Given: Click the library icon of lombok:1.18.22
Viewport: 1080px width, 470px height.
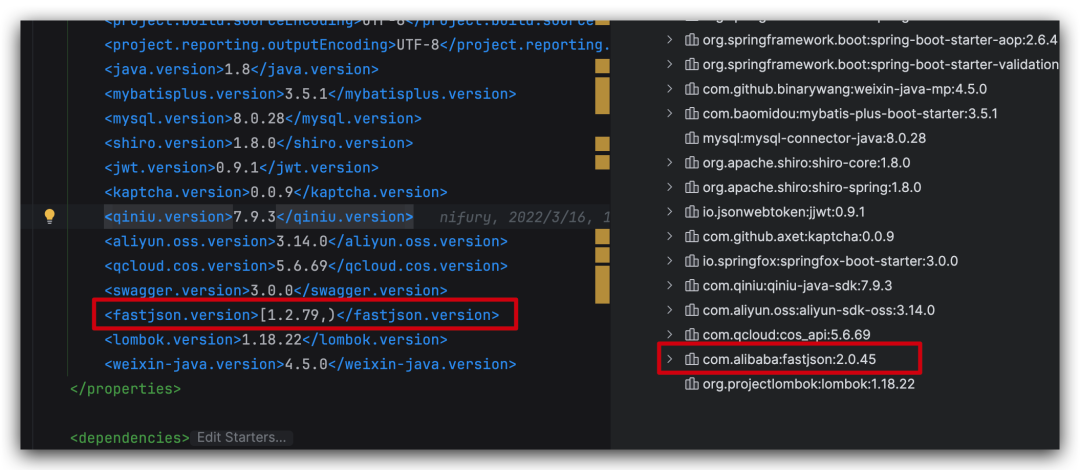Looking at the screenshot, I should click(692, 384).
